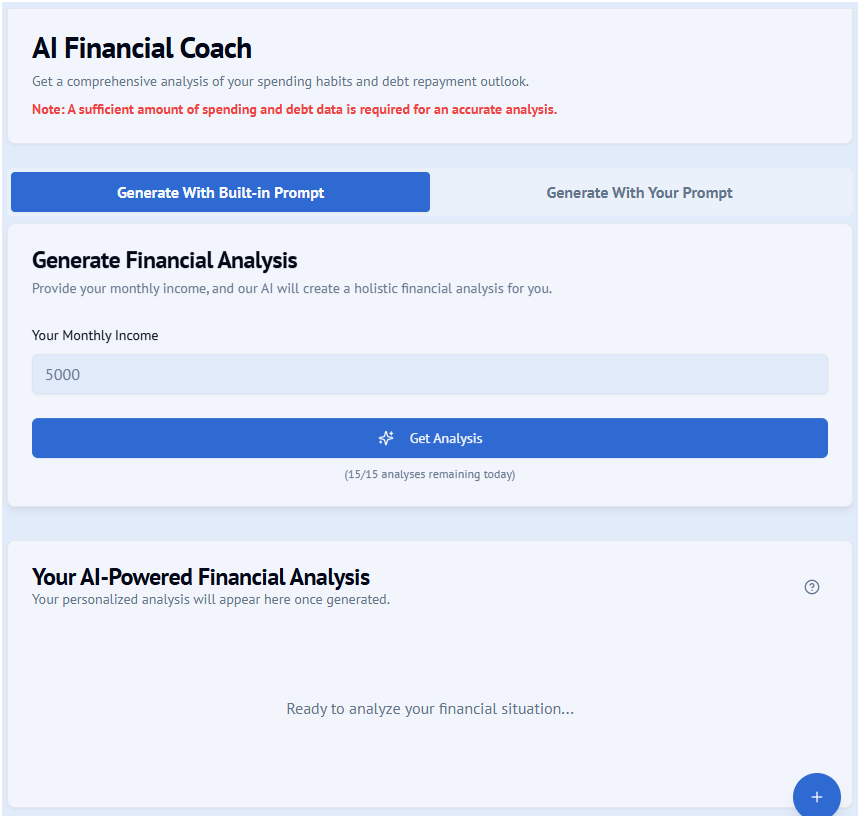Click the Generate Financial Analysis heading
861x818 pixels.
165,261
